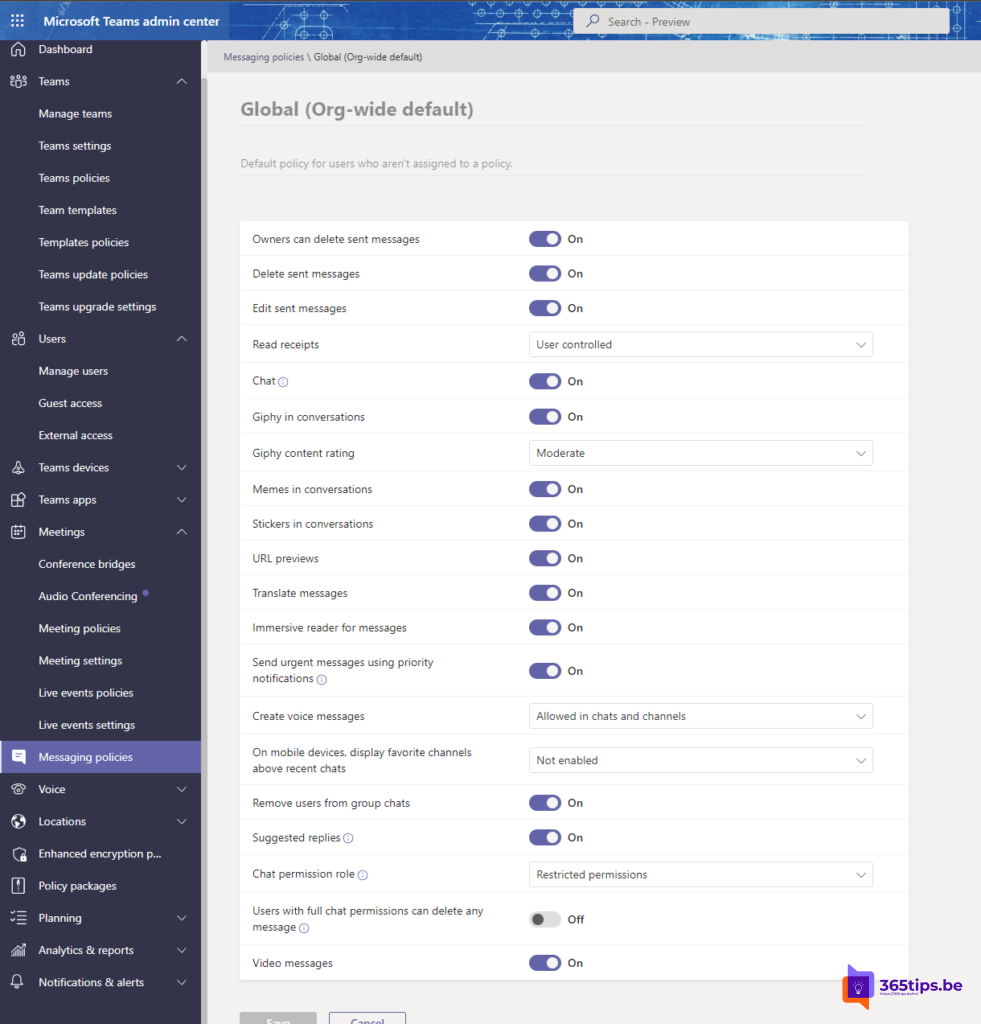This screenshot has width=981, height=1024.
Task: Enable users with full chat permissions delete toggle
Action: 545,920
